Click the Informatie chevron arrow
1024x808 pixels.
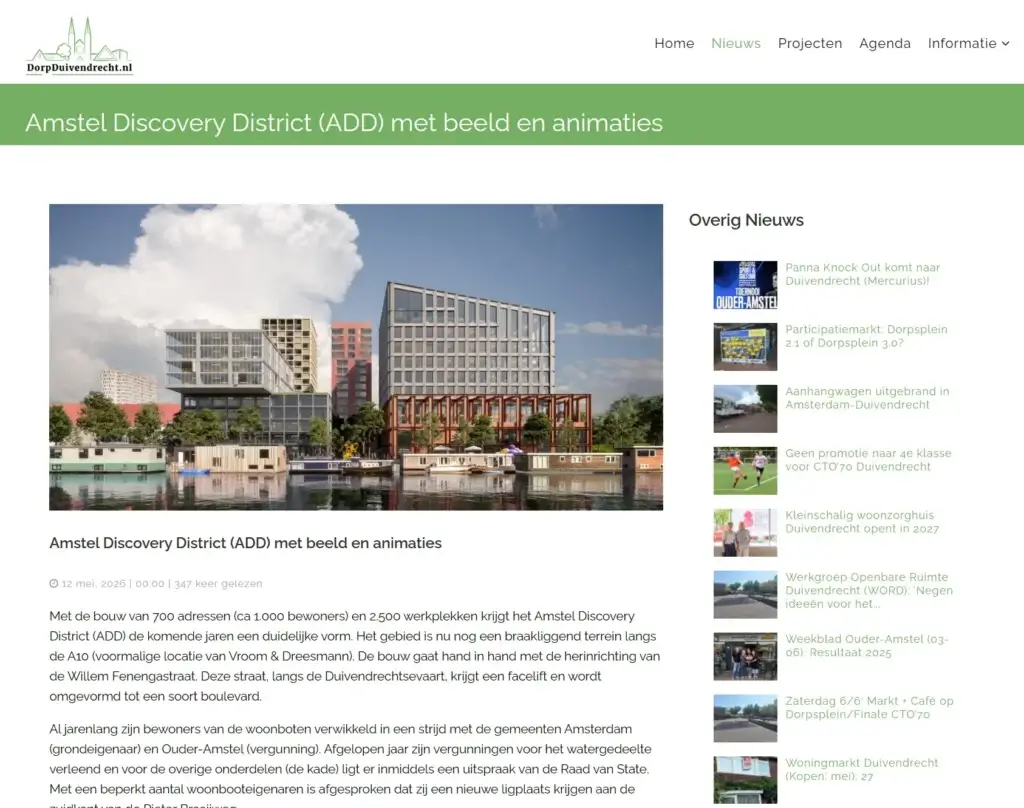pyautogui.click(x=1005, y=44)
